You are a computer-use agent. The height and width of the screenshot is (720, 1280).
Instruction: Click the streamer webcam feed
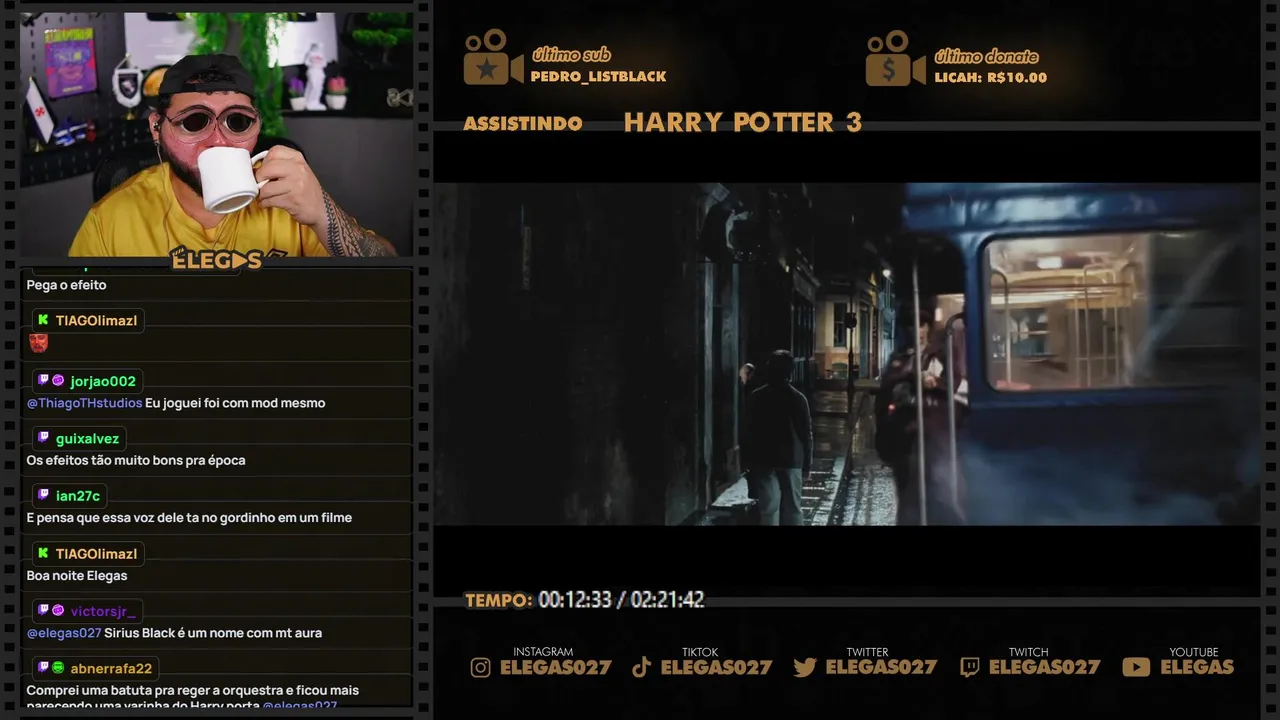click(217, 135)
